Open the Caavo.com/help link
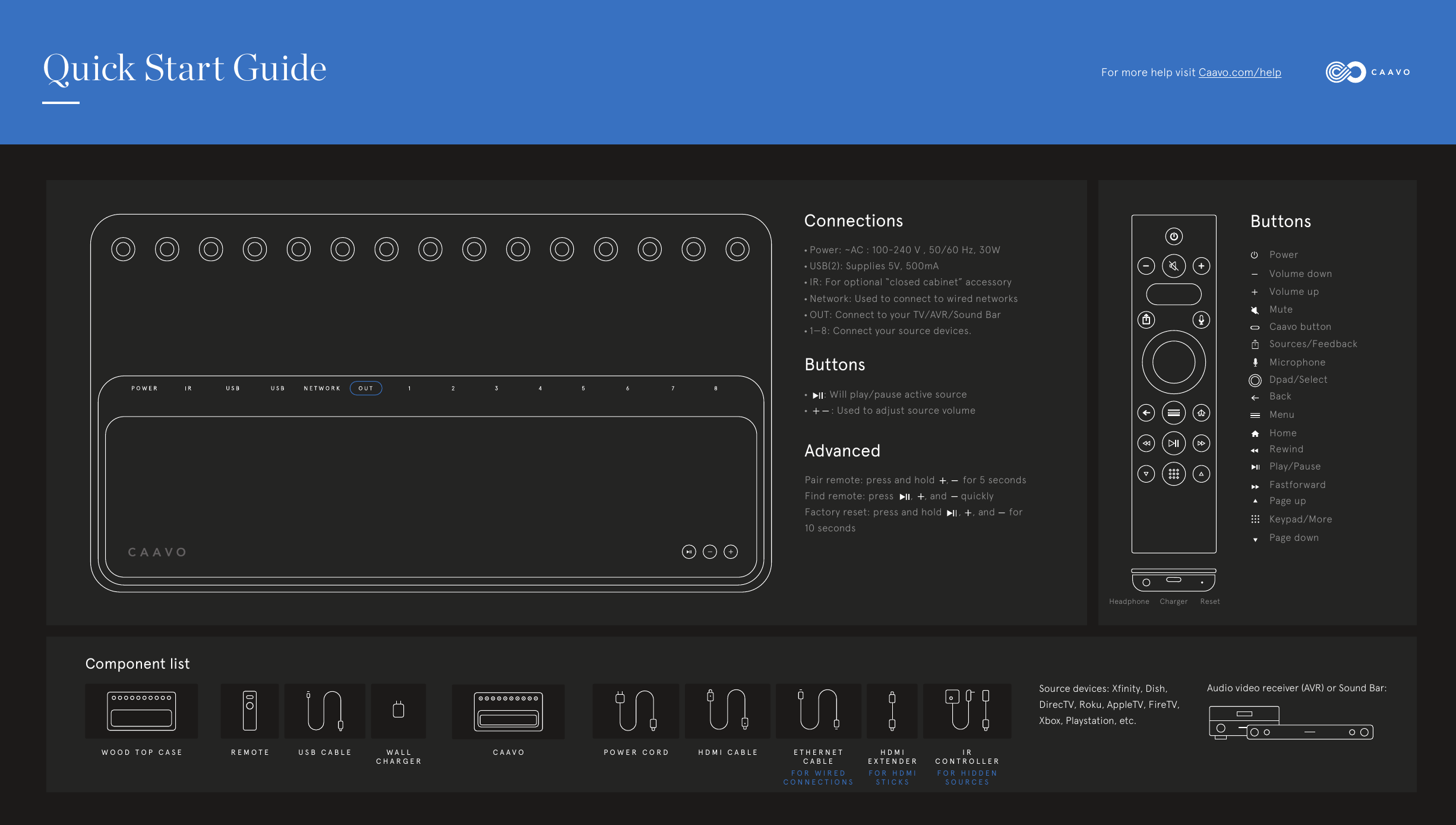This screenshot has height=825, width=1456. [x=1240, y=73]
